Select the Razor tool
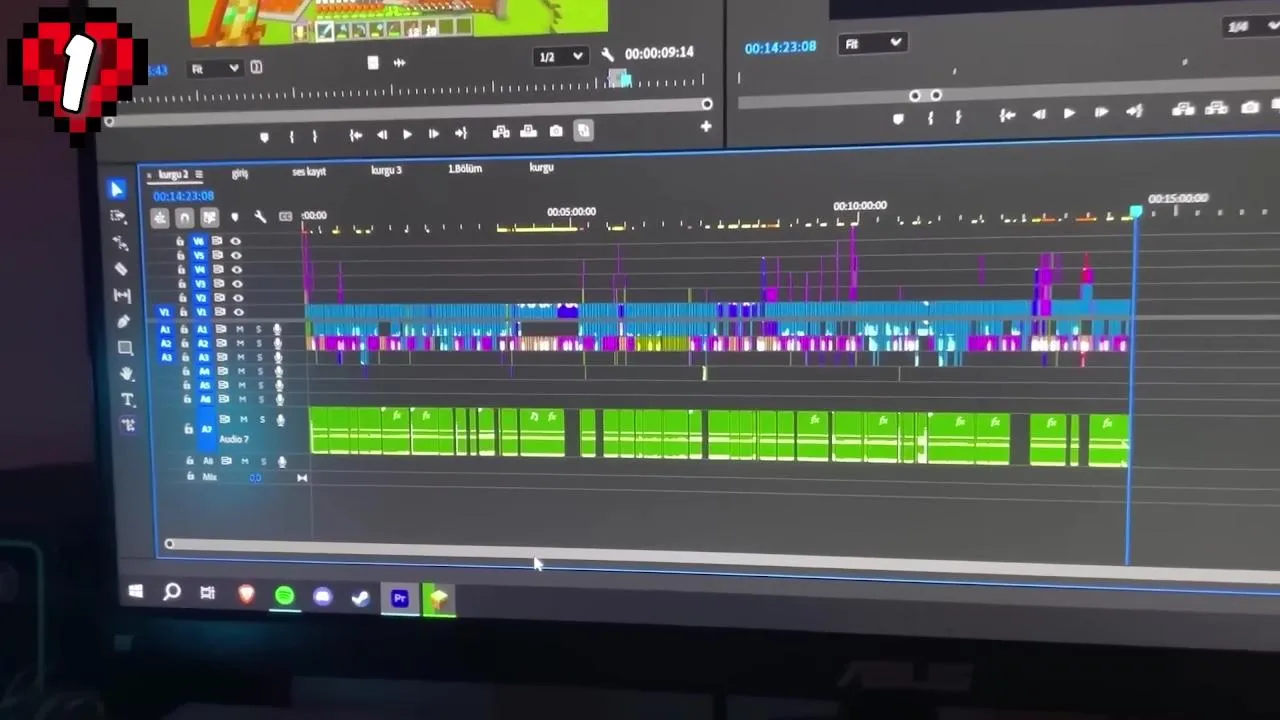The width and height of the screenshot is (1280, 720). [121, 269]
